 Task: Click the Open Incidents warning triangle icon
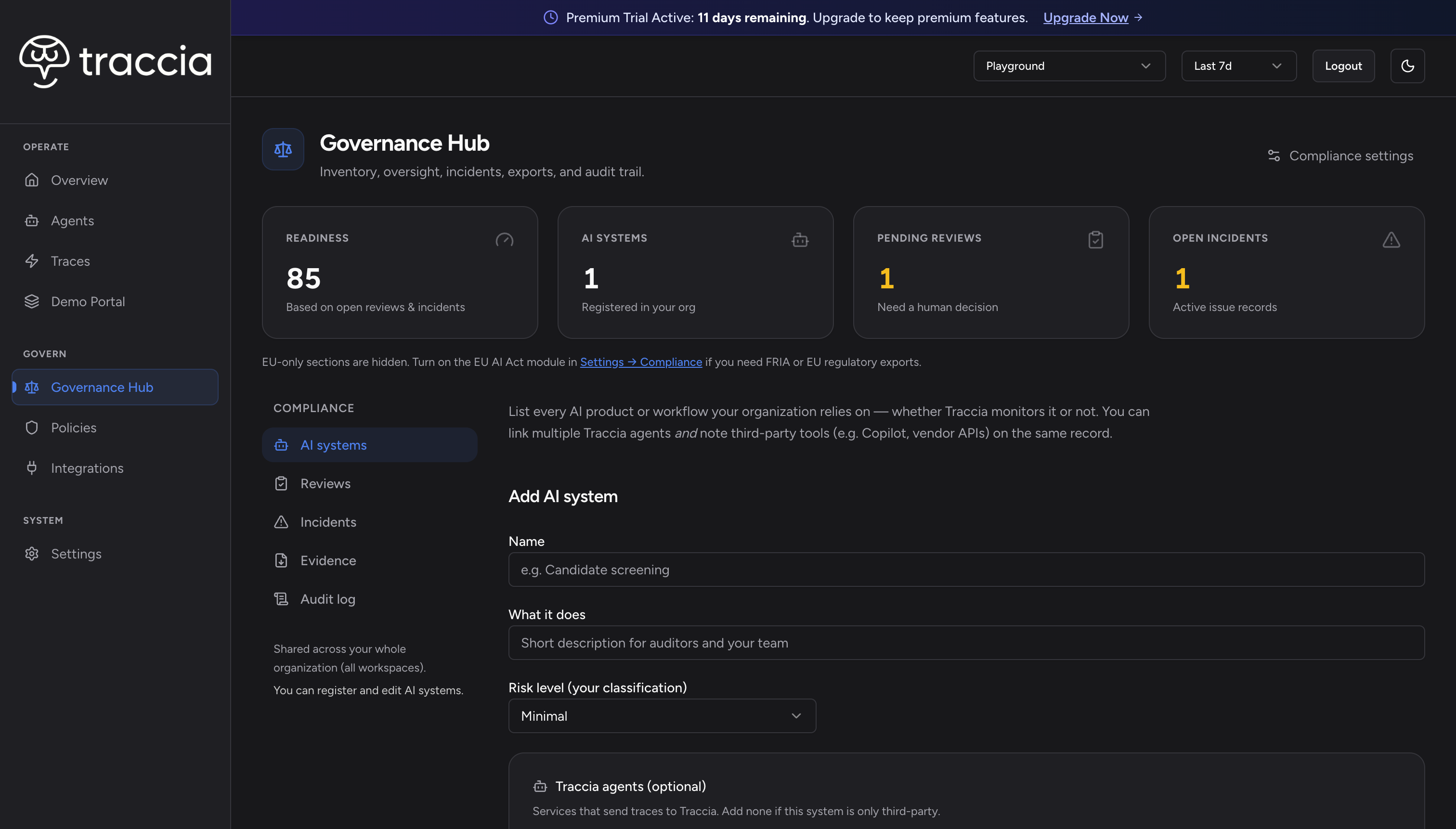(1391, 240)
